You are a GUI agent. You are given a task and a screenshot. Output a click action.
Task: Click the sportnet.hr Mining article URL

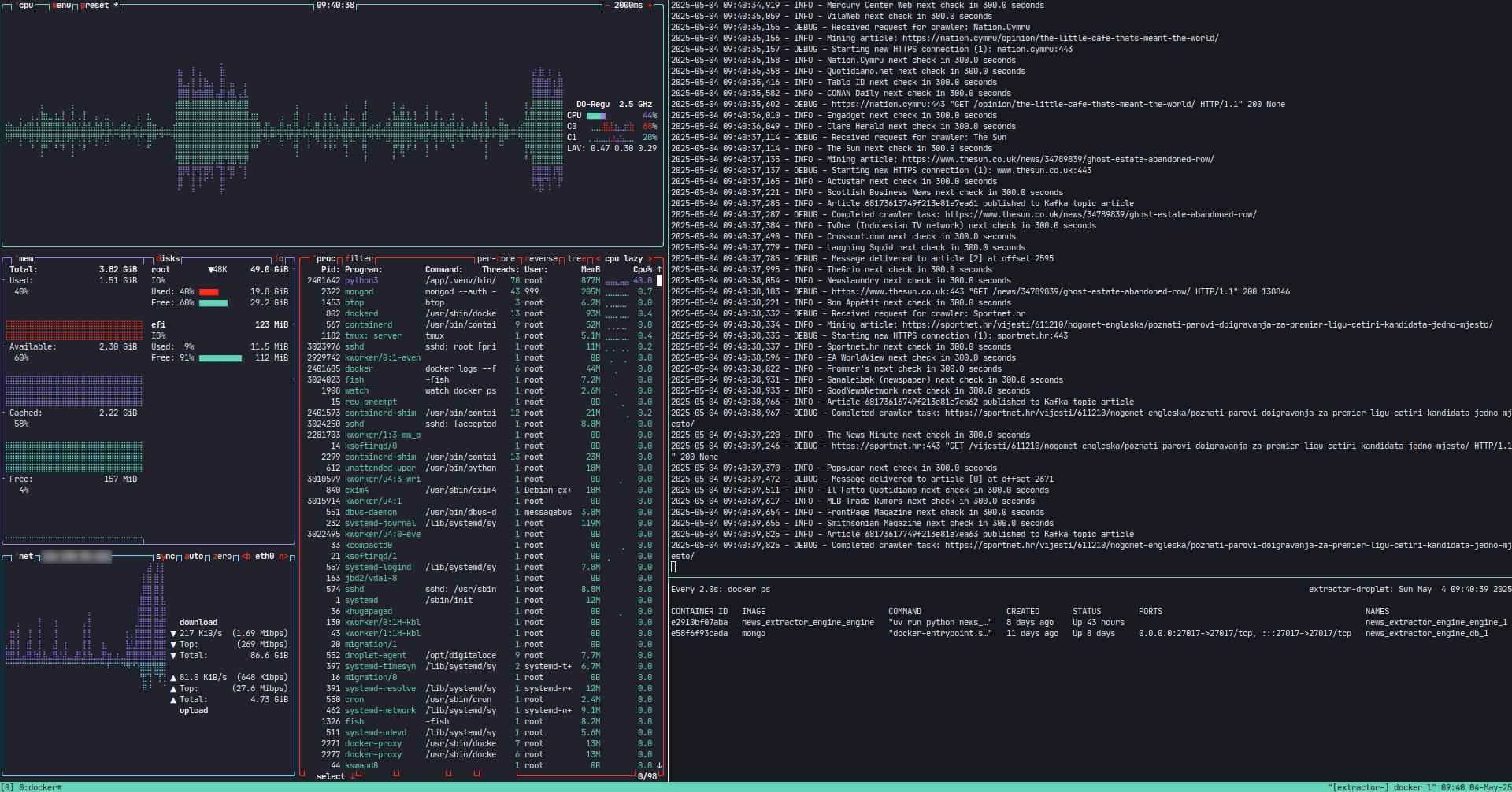pyautogui.click(x=1198, y=325)
